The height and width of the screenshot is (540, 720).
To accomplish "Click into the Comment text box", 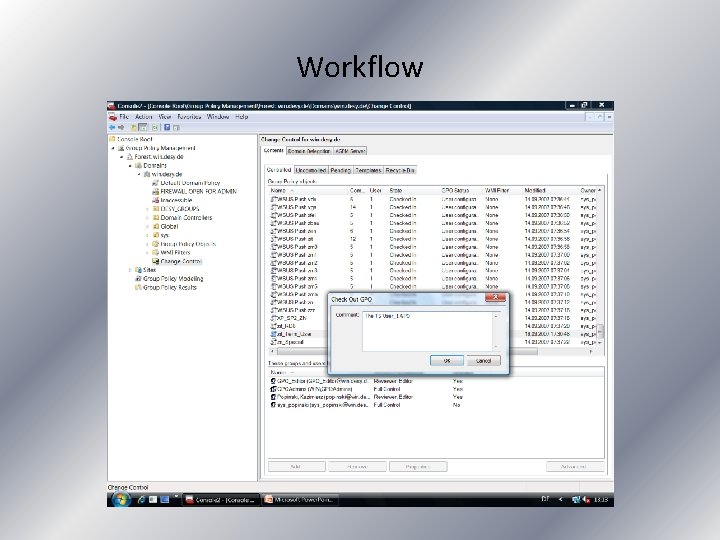I will 428,332.
